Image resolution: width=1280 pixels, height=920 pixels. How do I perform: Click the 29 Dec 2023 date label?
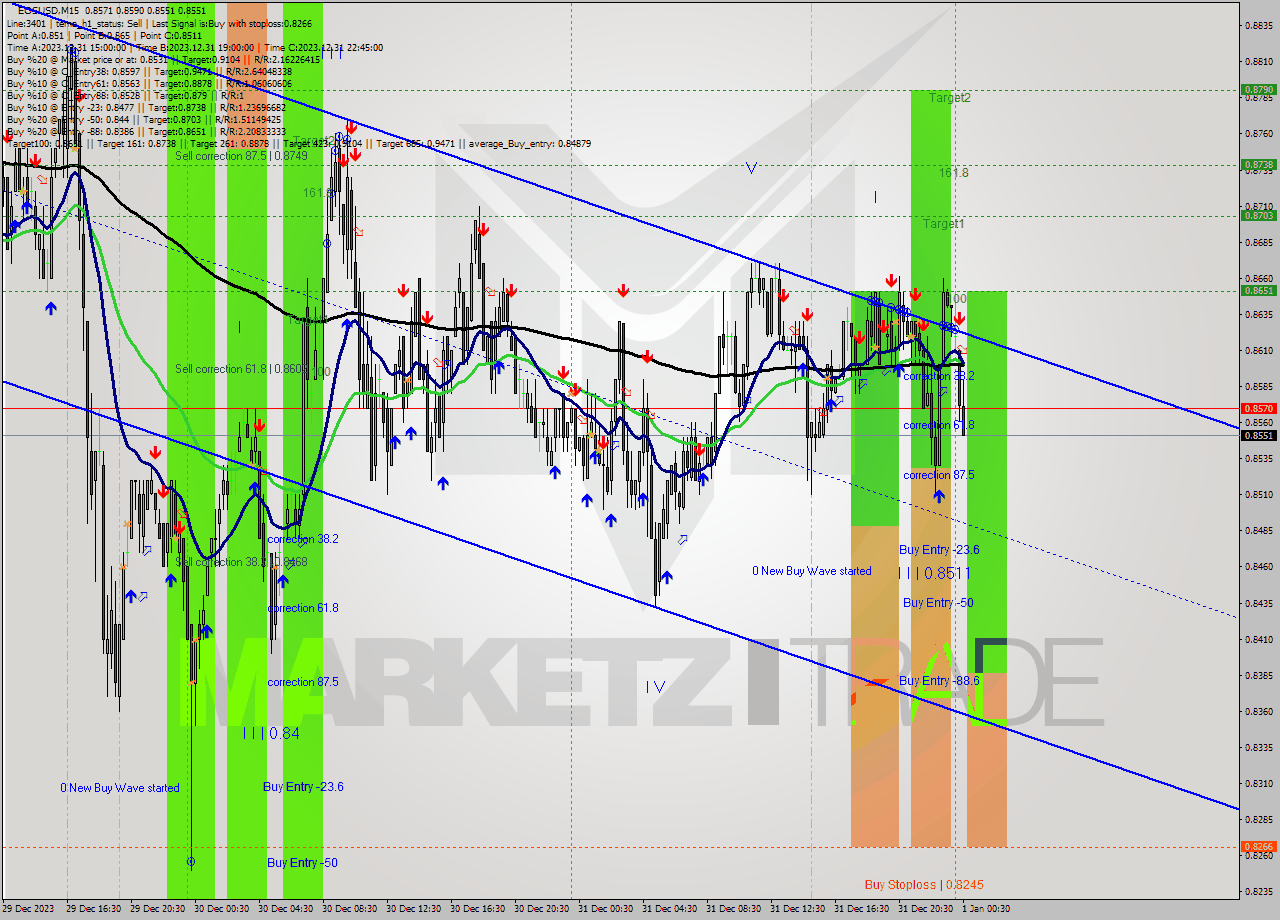coord(29,909)
